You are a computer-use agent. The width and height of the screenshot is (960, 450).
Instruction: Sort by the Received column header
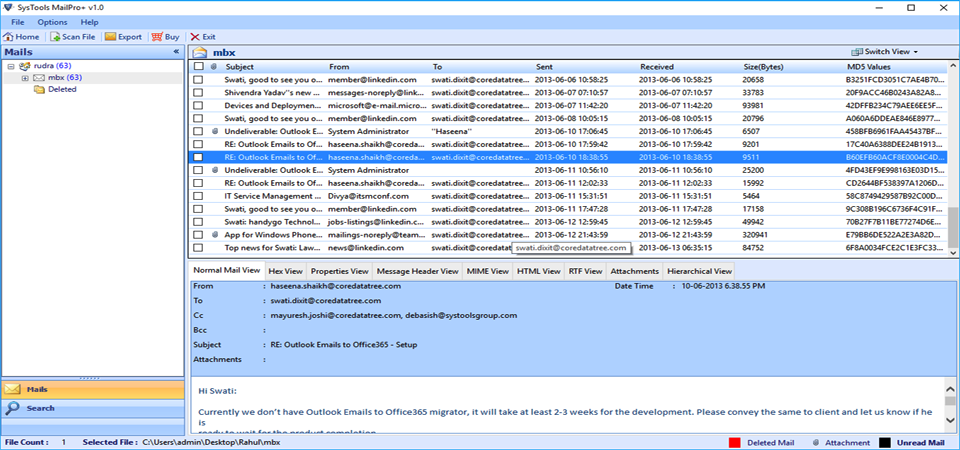[657, 67]
